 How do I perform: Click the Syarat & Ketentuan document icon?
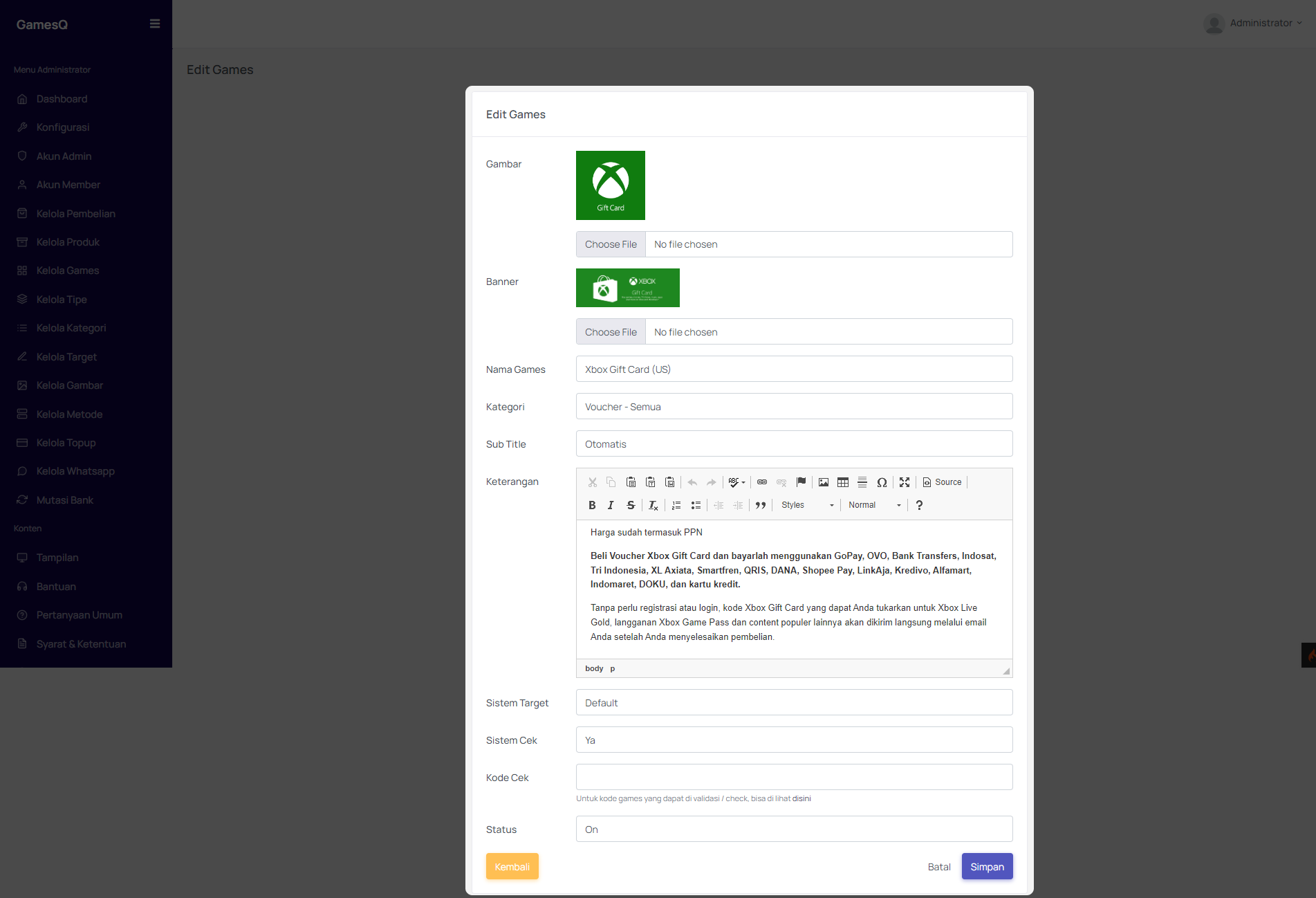tap(22, 644)
